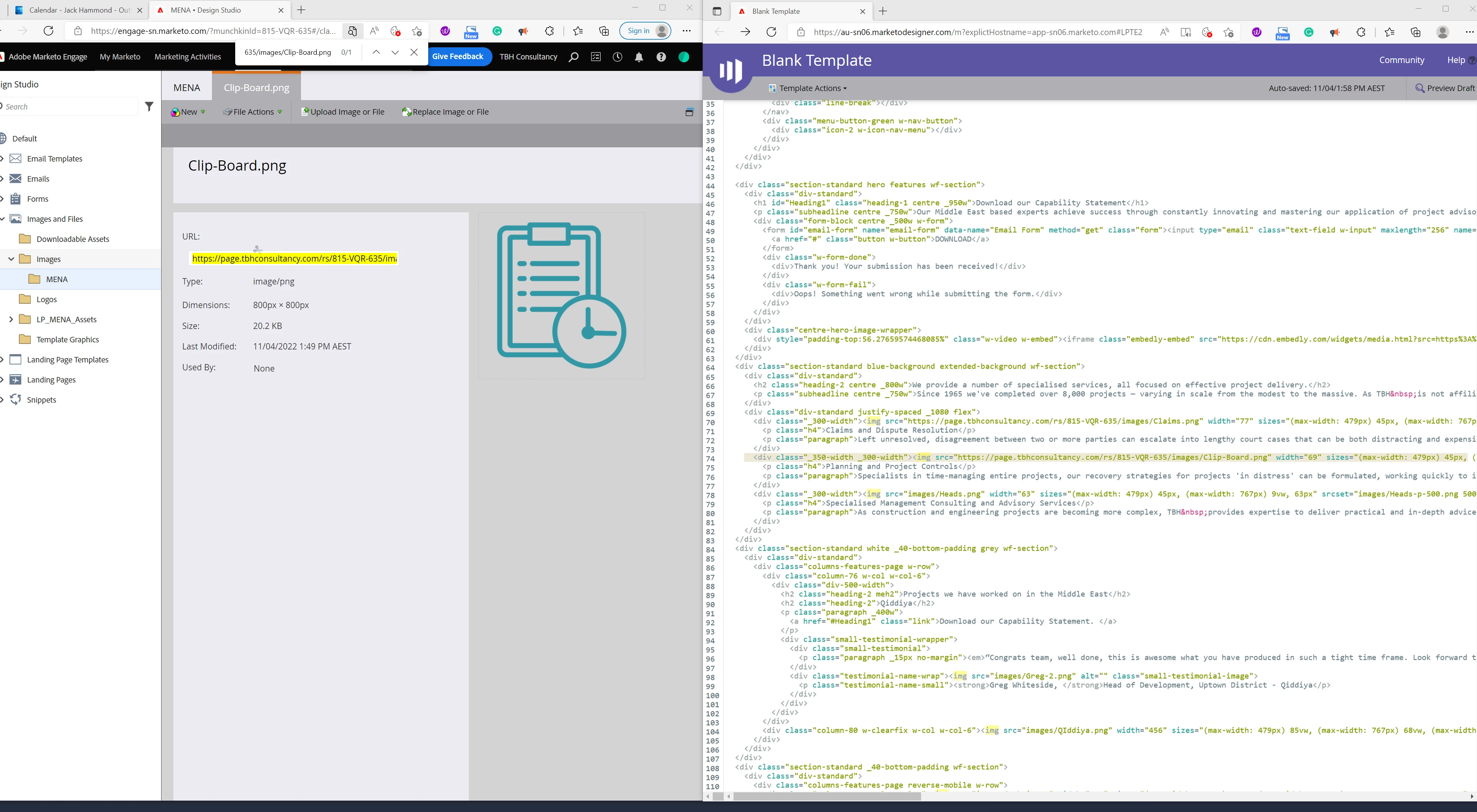
Task: Expand the LP_MENA_Assets folder
Action: point(11,320)
